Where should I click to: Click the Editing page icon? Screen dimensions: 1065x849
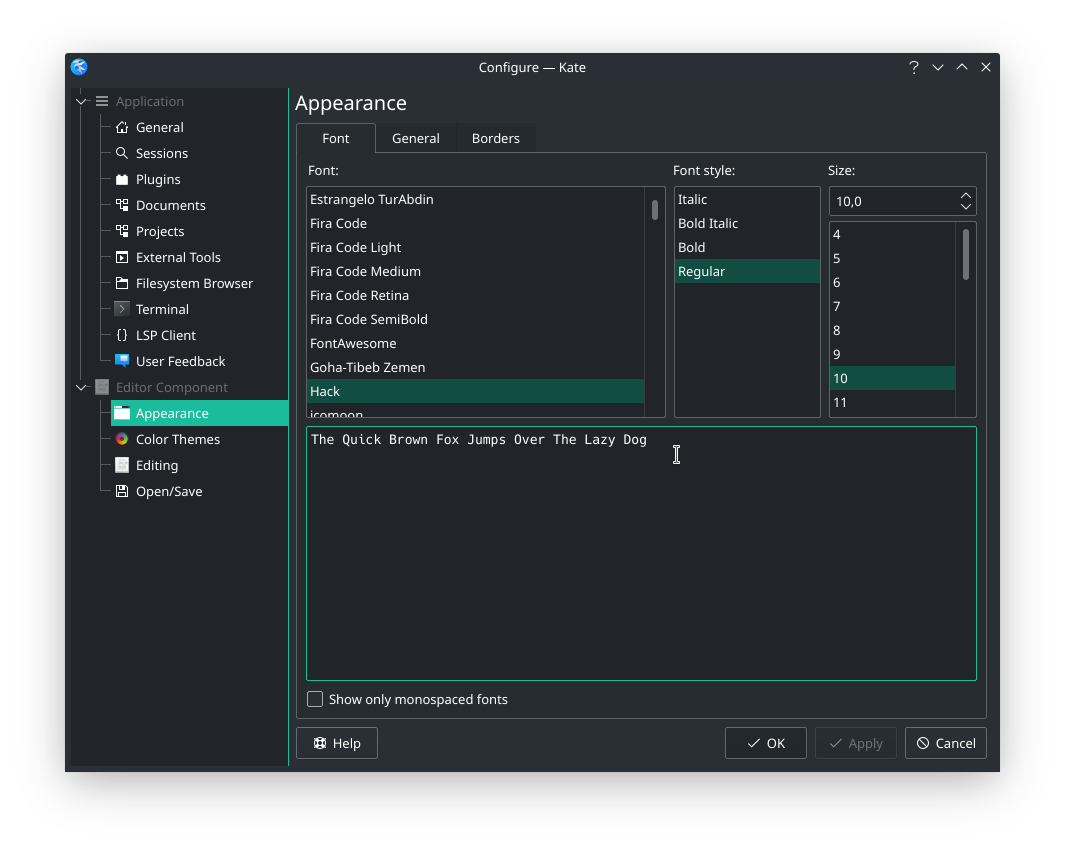coord(122,465)
